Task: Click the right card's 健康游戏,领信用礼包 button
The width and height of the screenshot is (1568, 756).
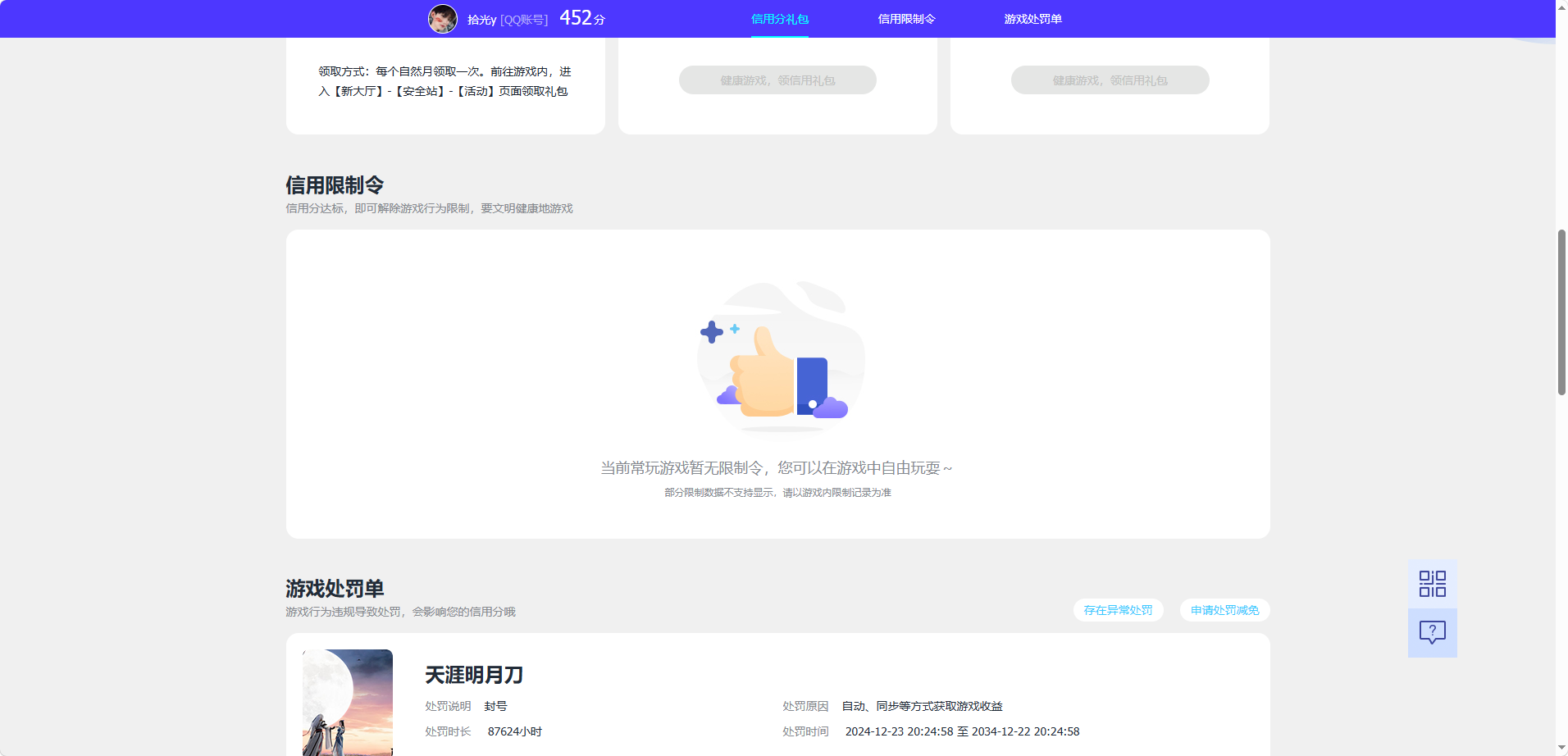Action: click(1110, 80)
